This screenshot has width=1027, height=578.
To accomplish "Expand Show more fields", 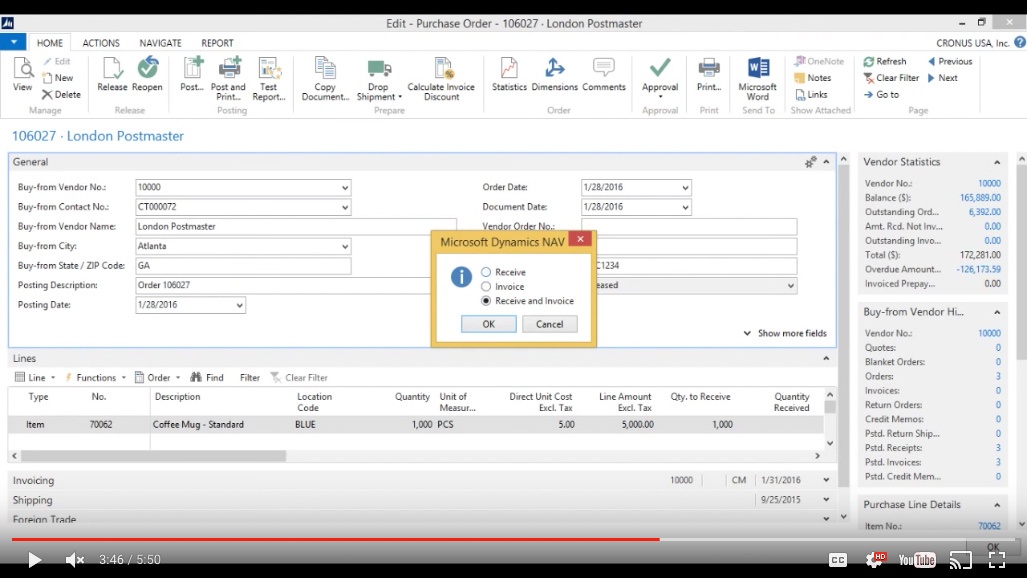I will pyautogui.click(x=785, y=333).
